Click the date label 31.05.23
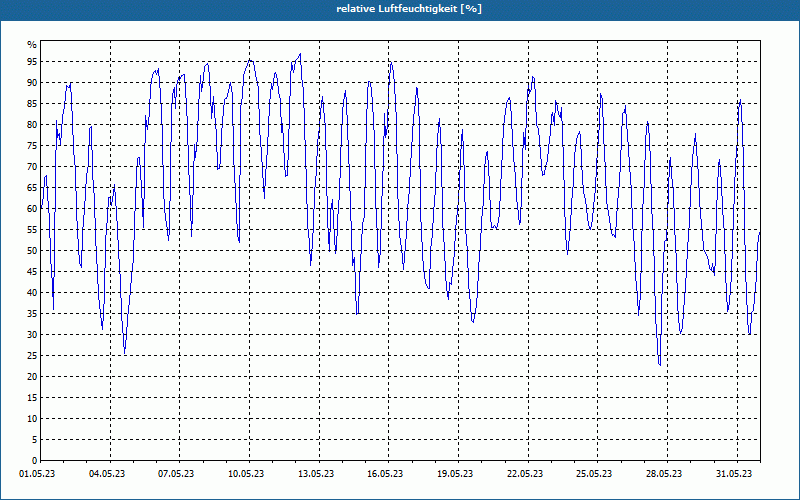The width and height of the screenshot is (800, 500). click(x=734, y=474)
